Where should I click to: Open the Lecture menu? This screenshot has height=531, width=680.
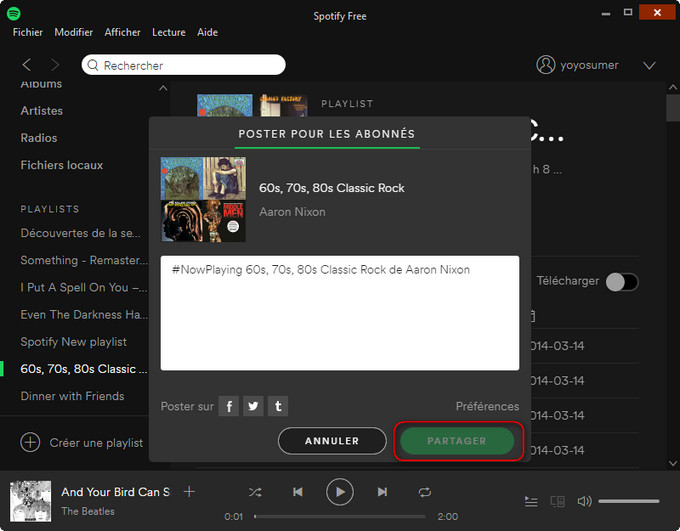168,32
